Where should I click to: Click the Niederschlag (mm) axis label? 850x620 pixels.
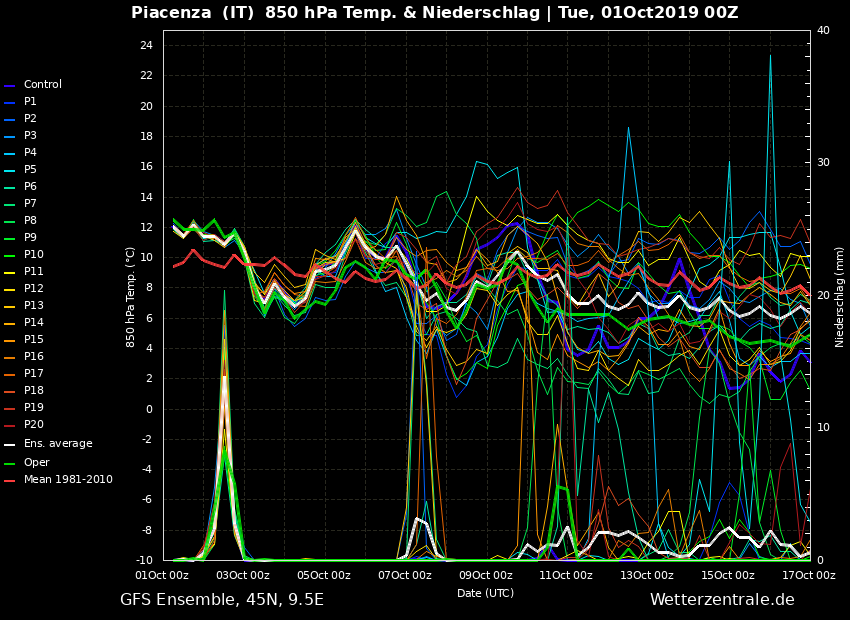pos(840,296)
